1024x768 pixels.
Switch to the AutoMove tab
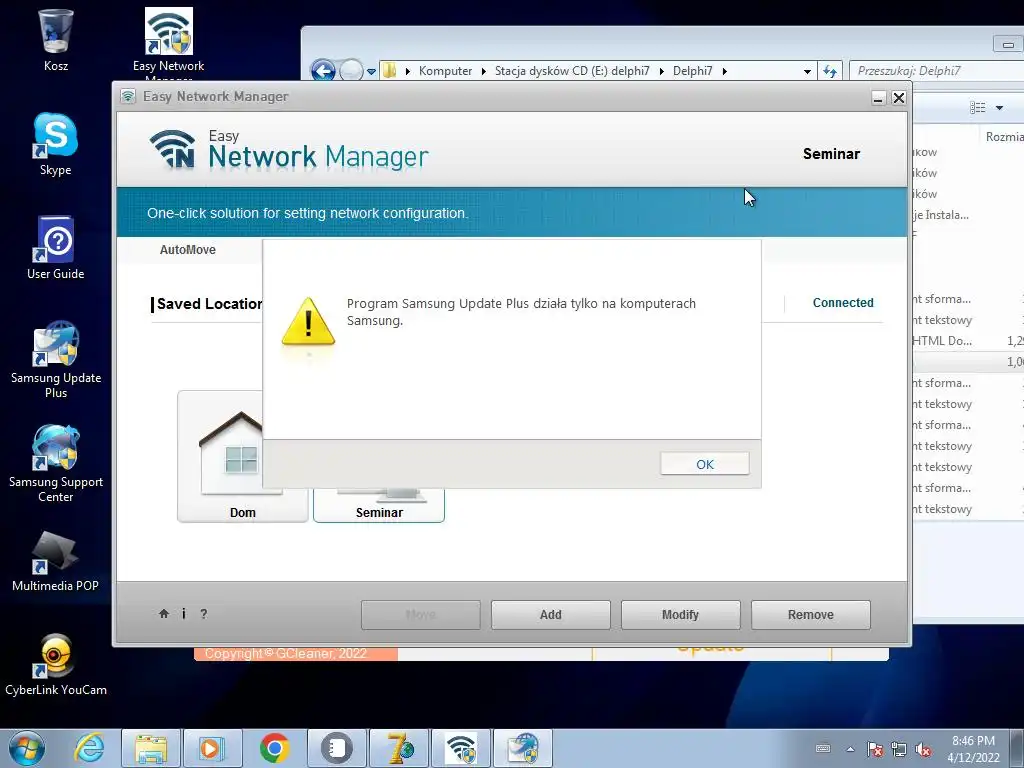coord(187,249)
